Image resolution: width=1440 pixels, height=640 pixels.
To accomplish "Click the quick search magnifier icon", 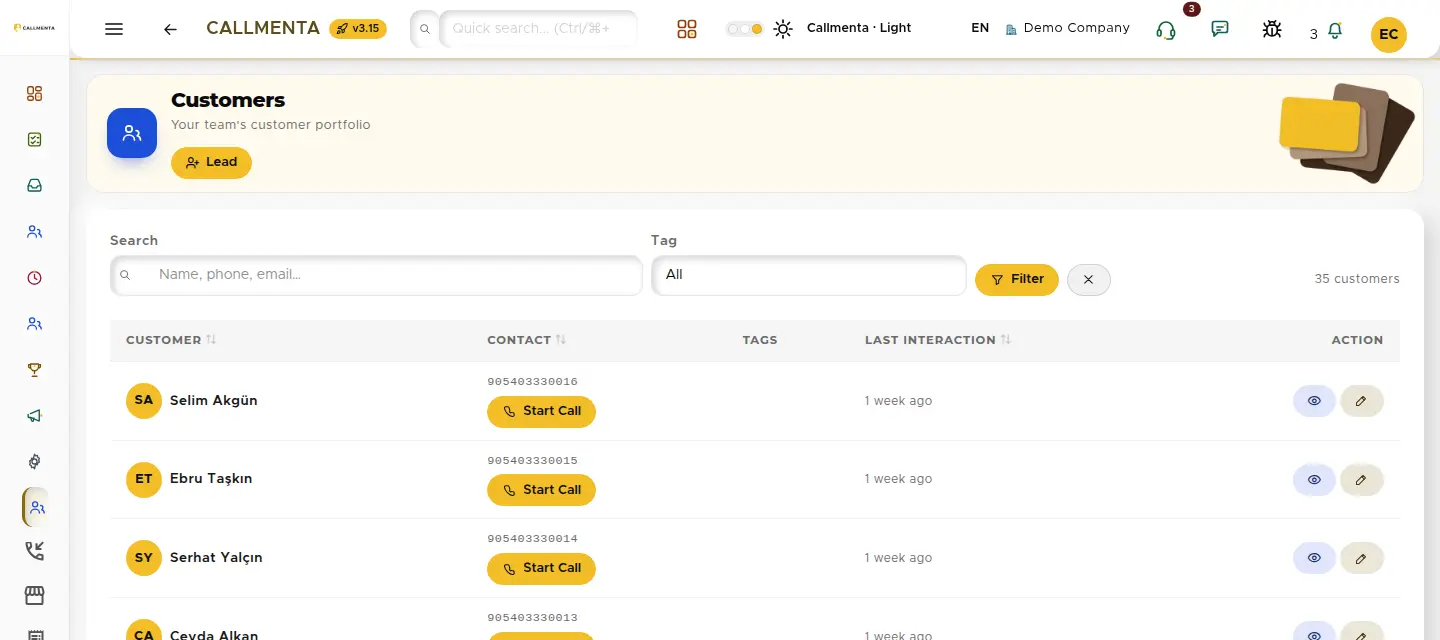I will point(424,29).
